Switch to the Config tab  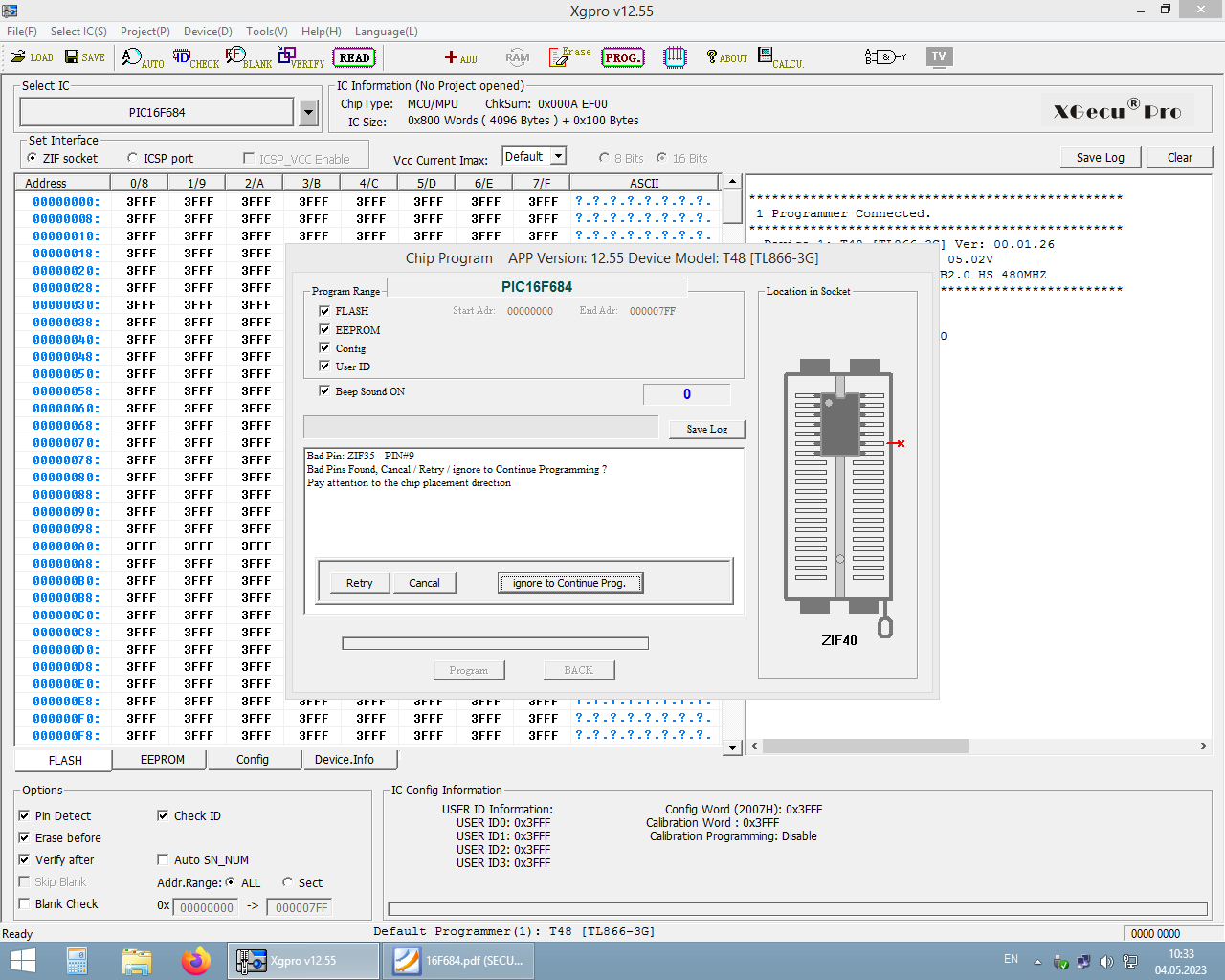tap(253, 760)
